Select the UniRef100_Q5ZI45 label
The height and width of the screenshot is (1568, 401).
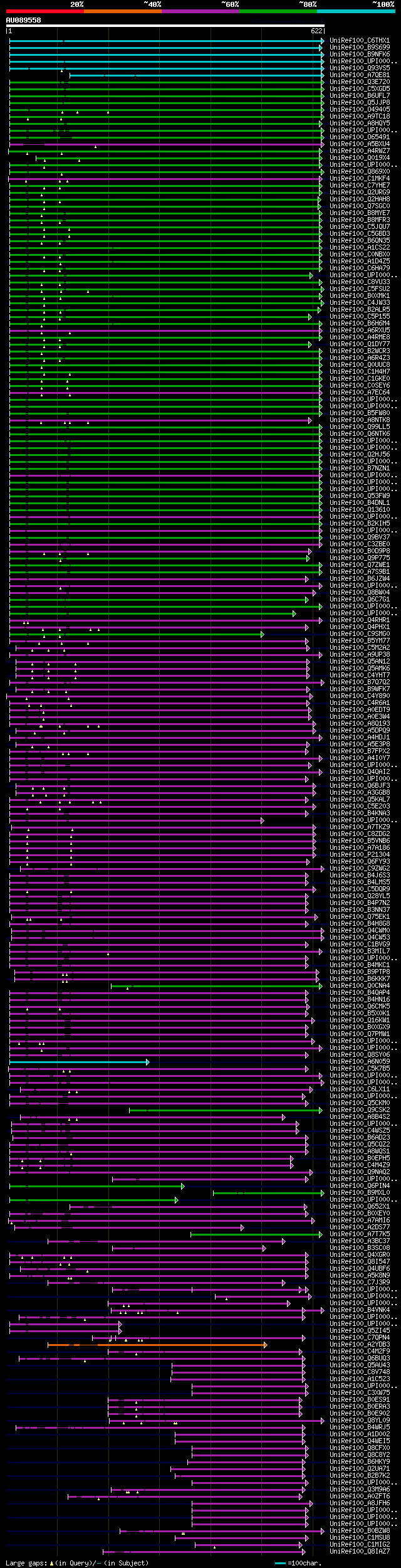(x=360, y=1331)
